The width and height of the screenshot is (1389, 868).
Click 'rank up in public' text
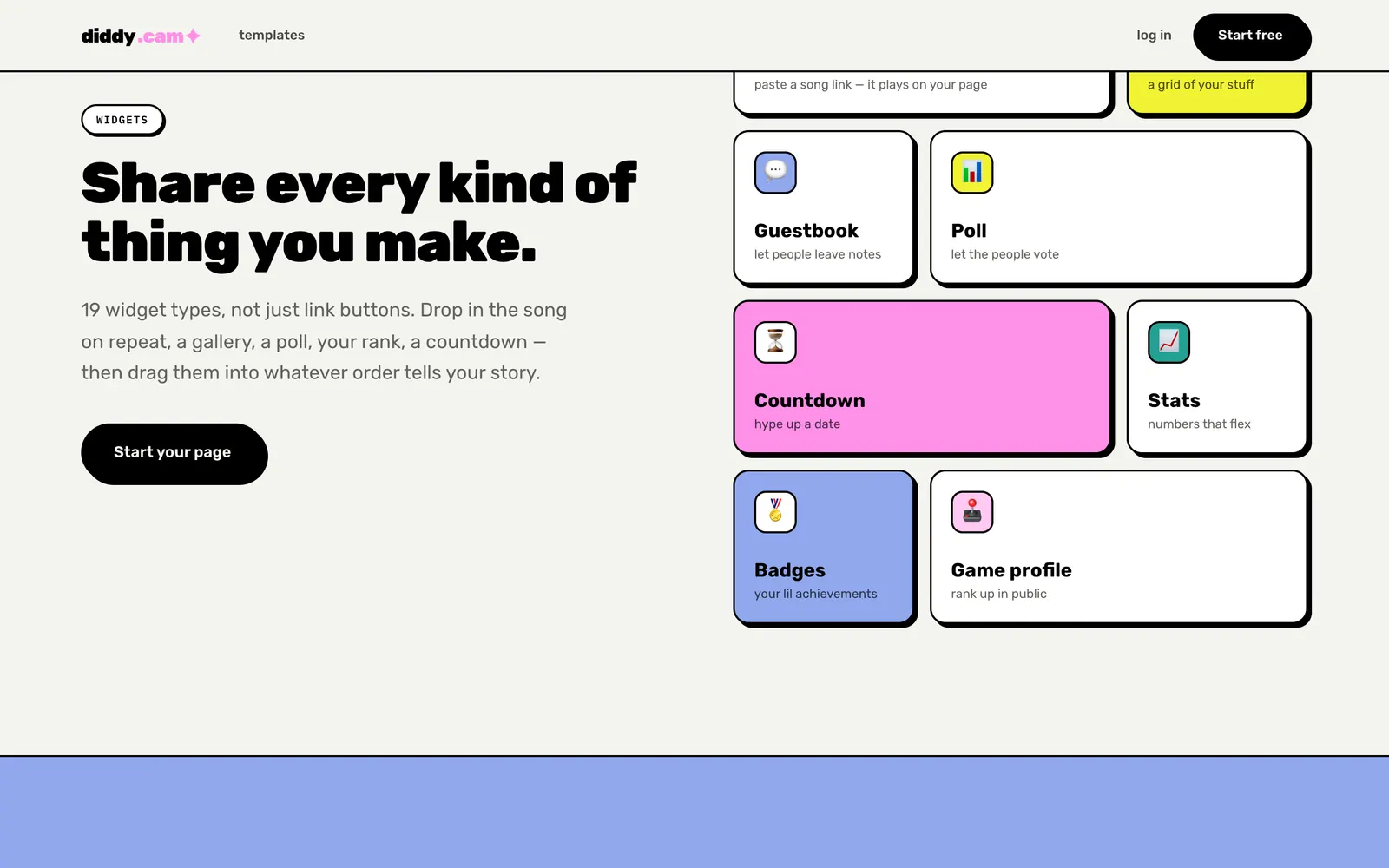point(998,594)
